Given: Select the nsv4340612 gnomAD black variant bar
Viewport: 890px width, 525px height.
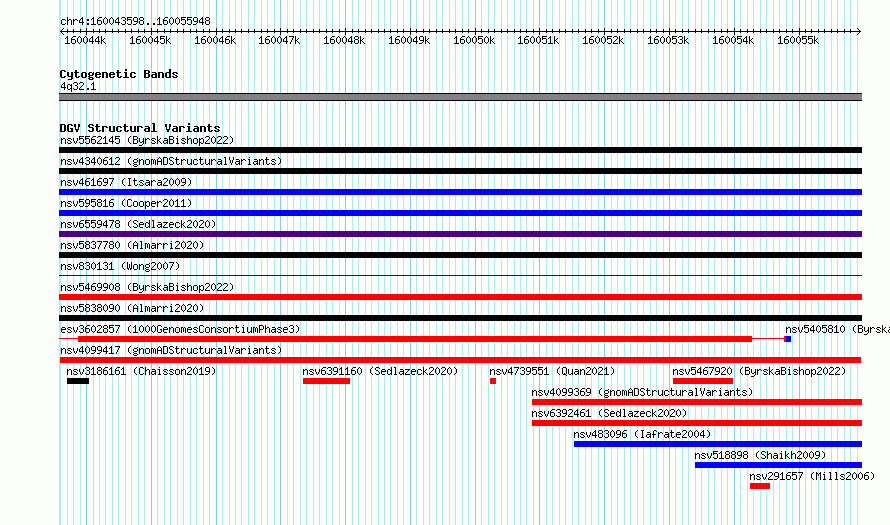Looking at the screenshot, I should point(460,171).
